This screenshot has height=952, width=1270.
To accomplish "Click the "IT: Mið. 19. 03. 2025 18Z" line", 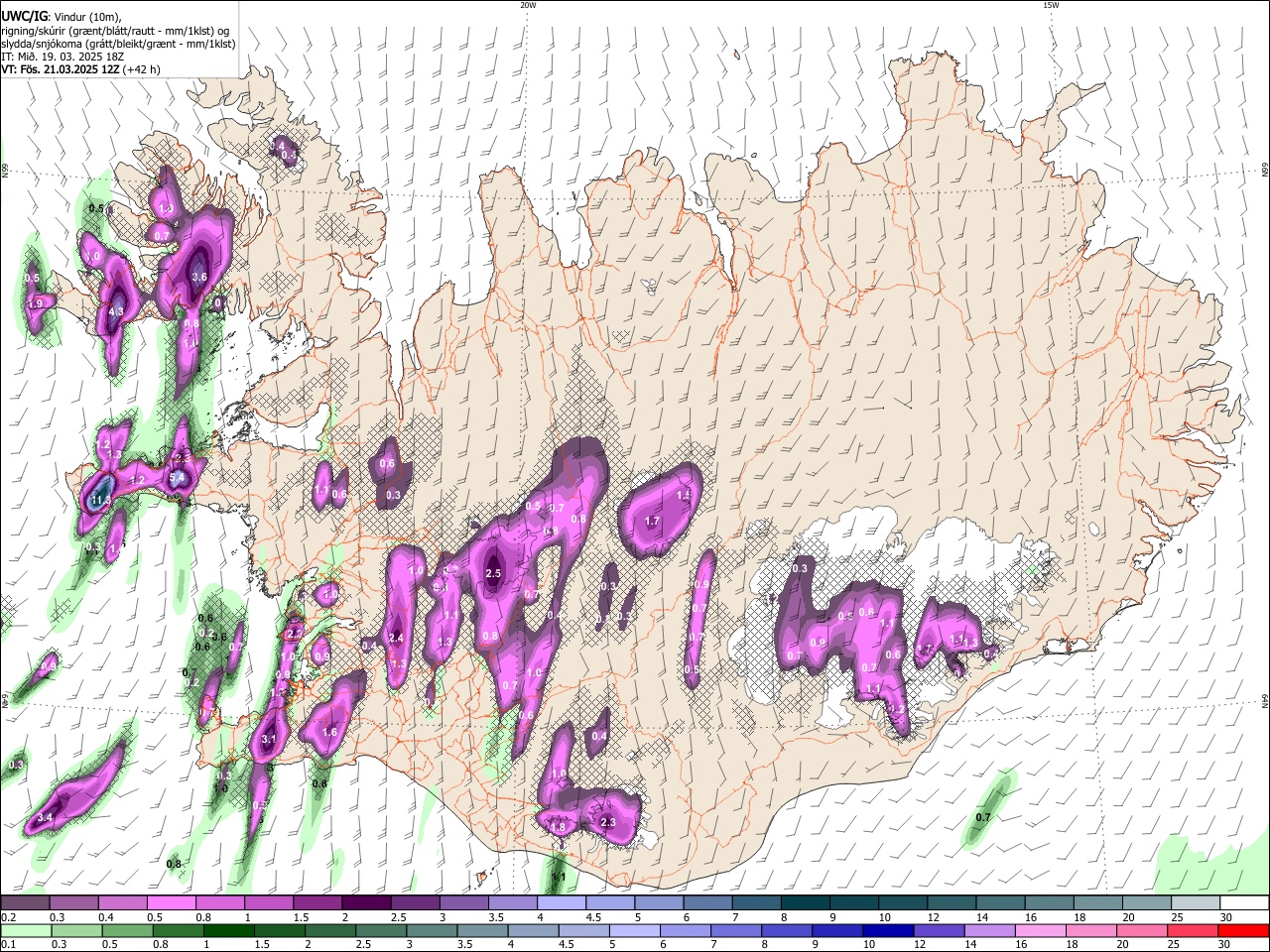I will pyautogui.click(x=63, y=57).
